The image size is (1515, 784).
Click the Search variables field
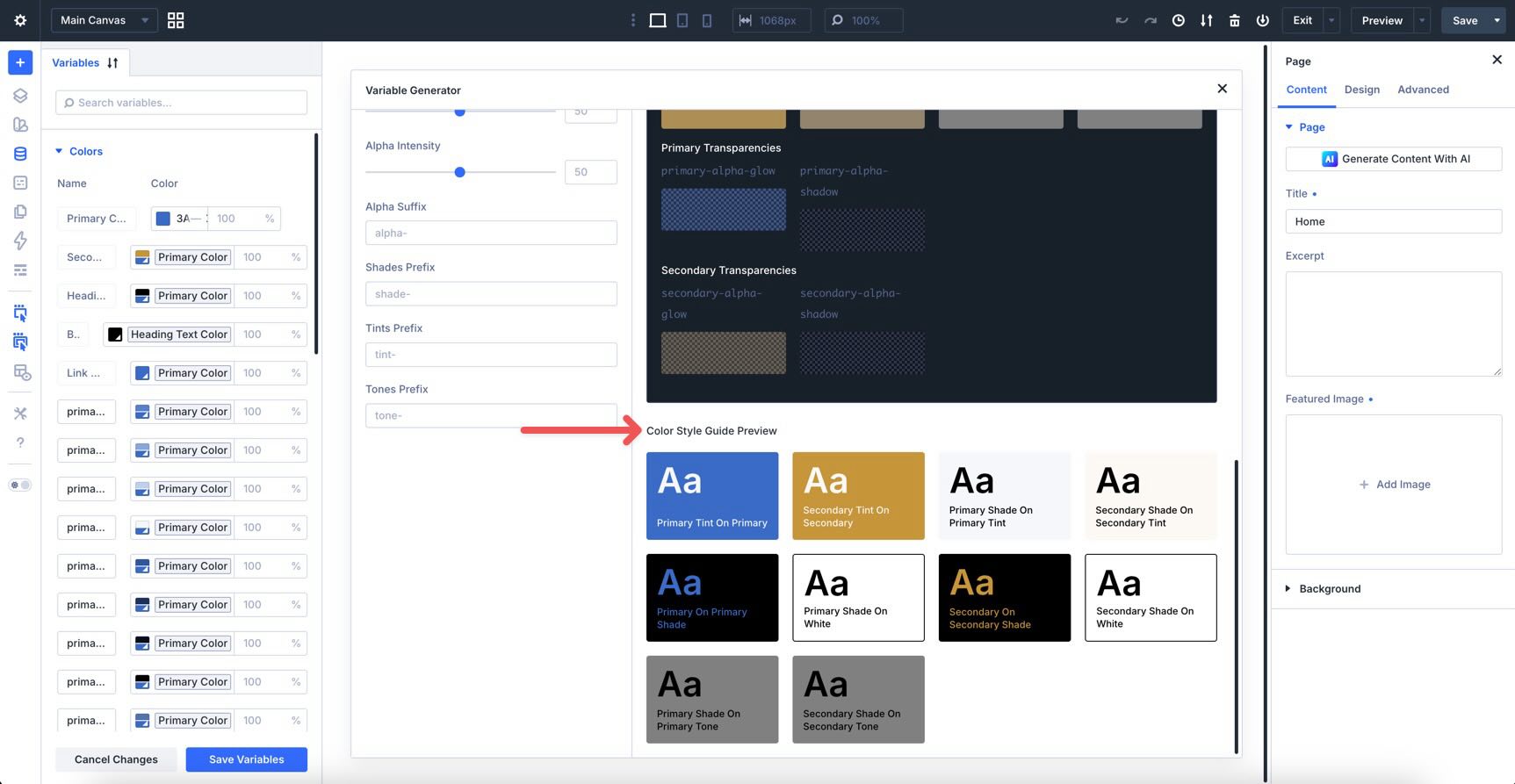click(181, 103)
